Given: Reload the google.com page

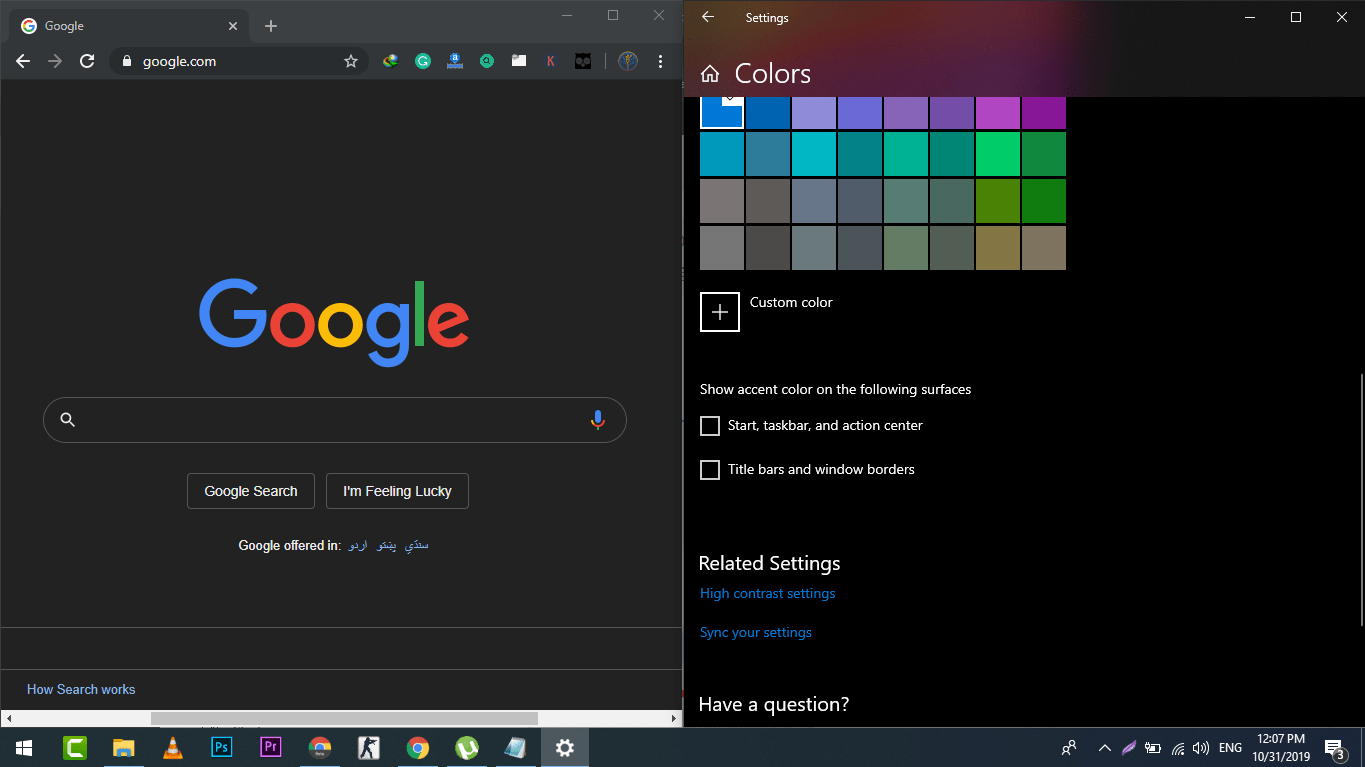Looking at the screenshot, I should coord(87,61).
